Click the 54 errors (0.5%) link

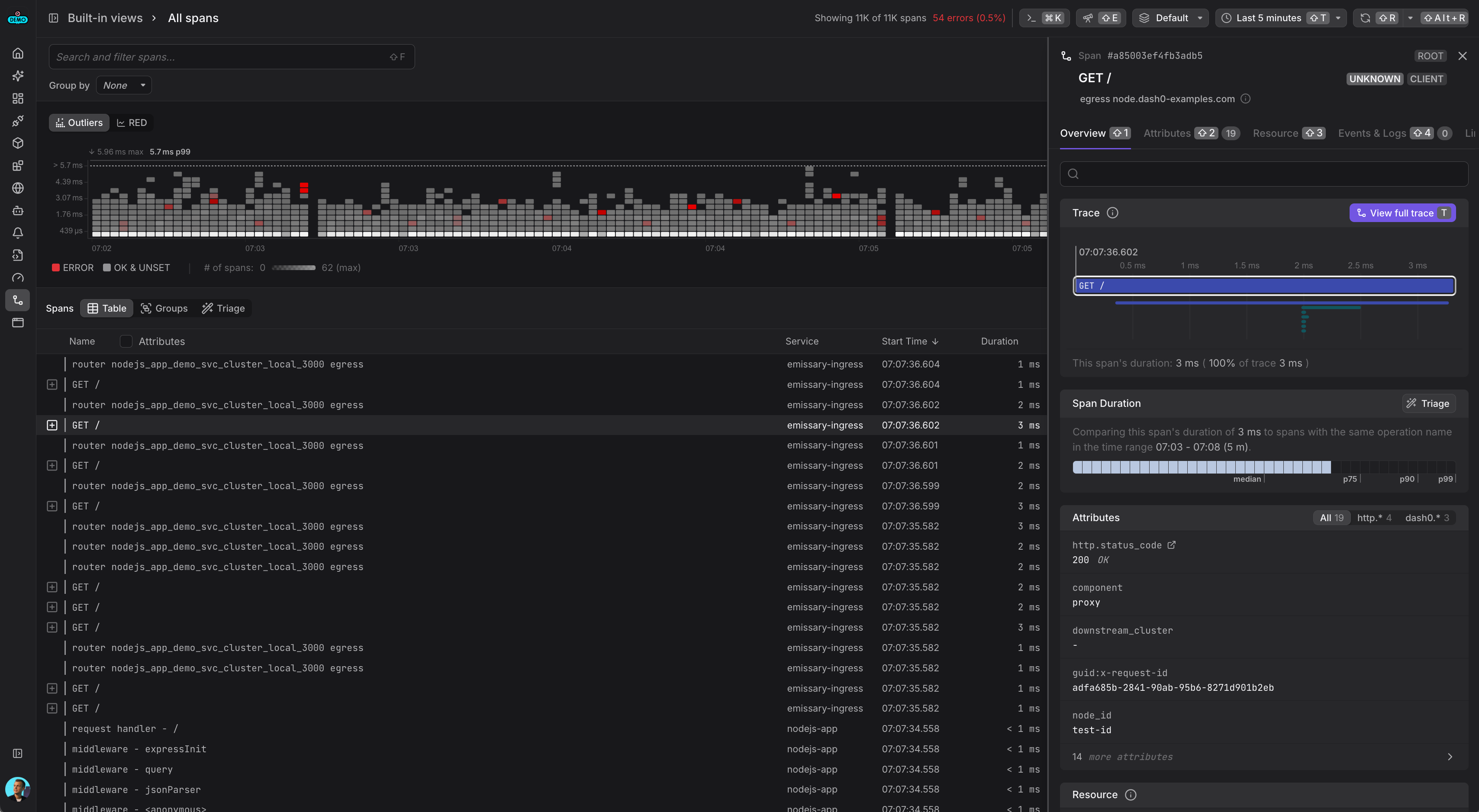point(969,18)
